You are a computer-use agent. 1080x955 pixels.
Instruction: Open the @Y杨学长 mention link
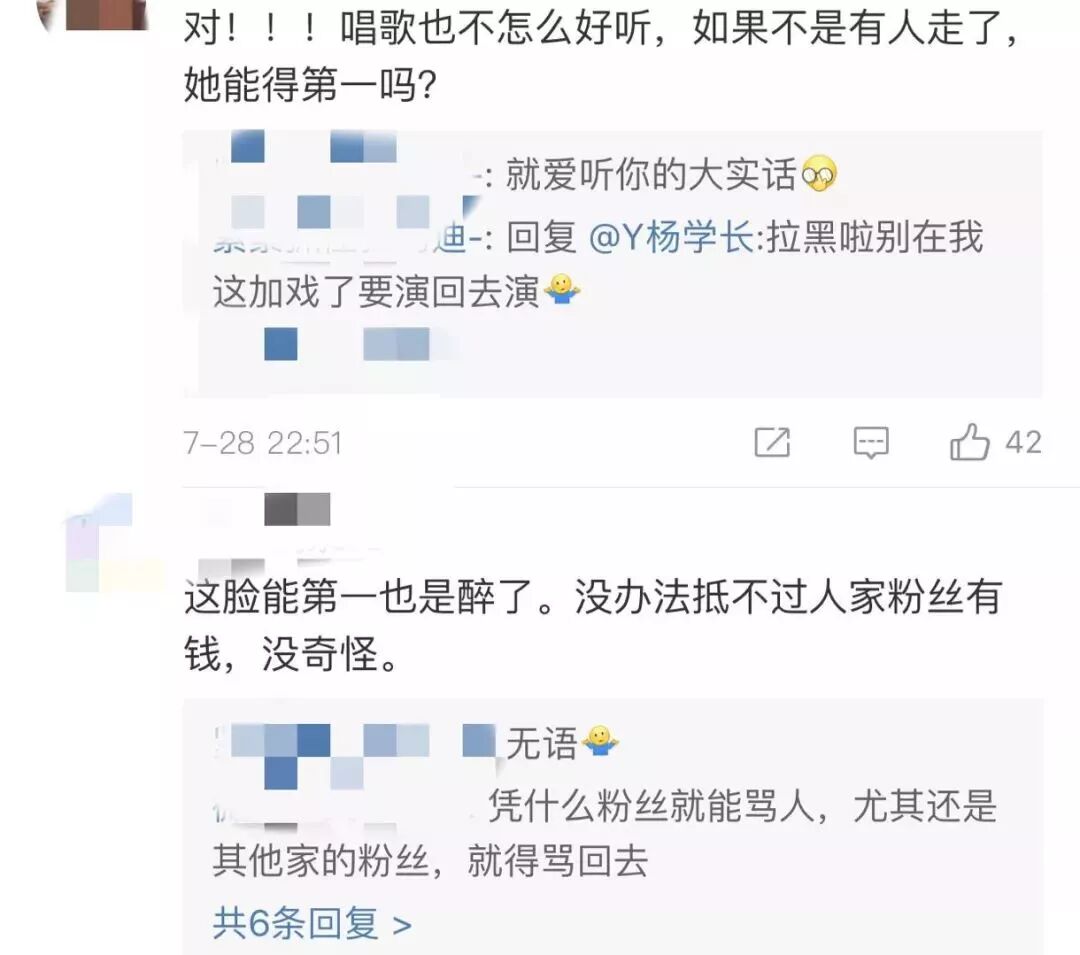[671, 238]
